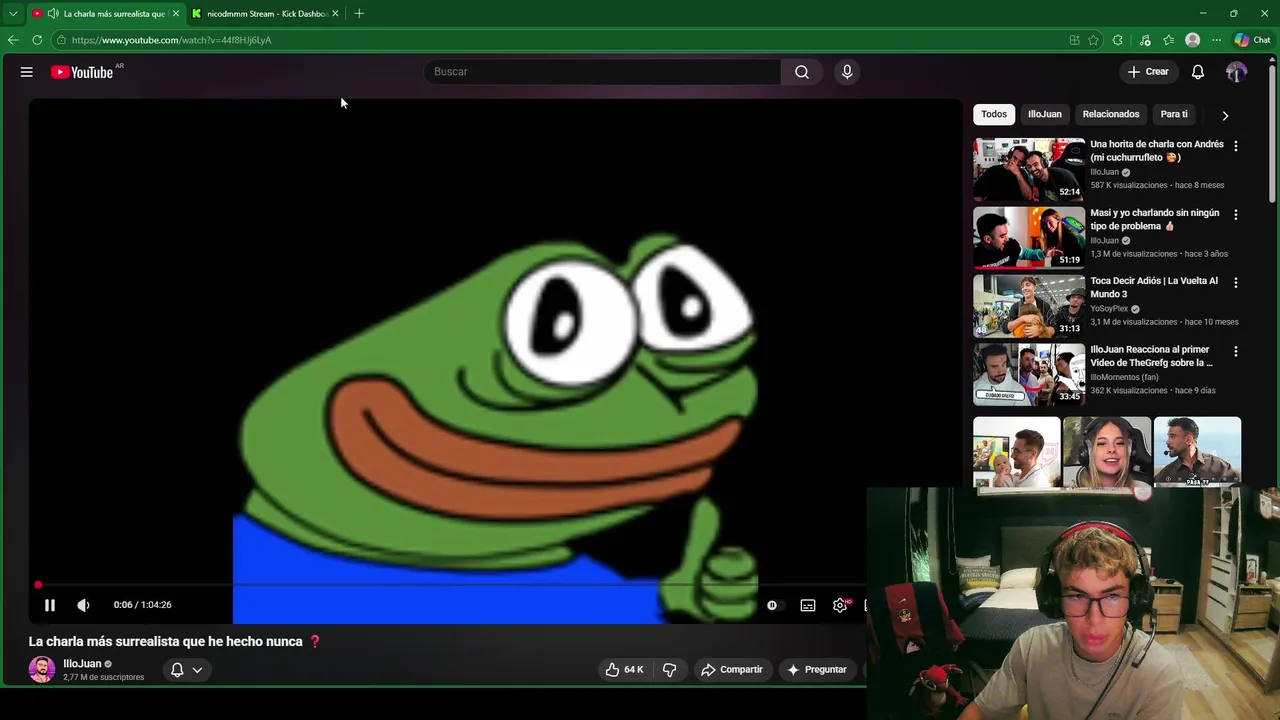Reload the current page
1280x720 pixels.
[37, 40]
